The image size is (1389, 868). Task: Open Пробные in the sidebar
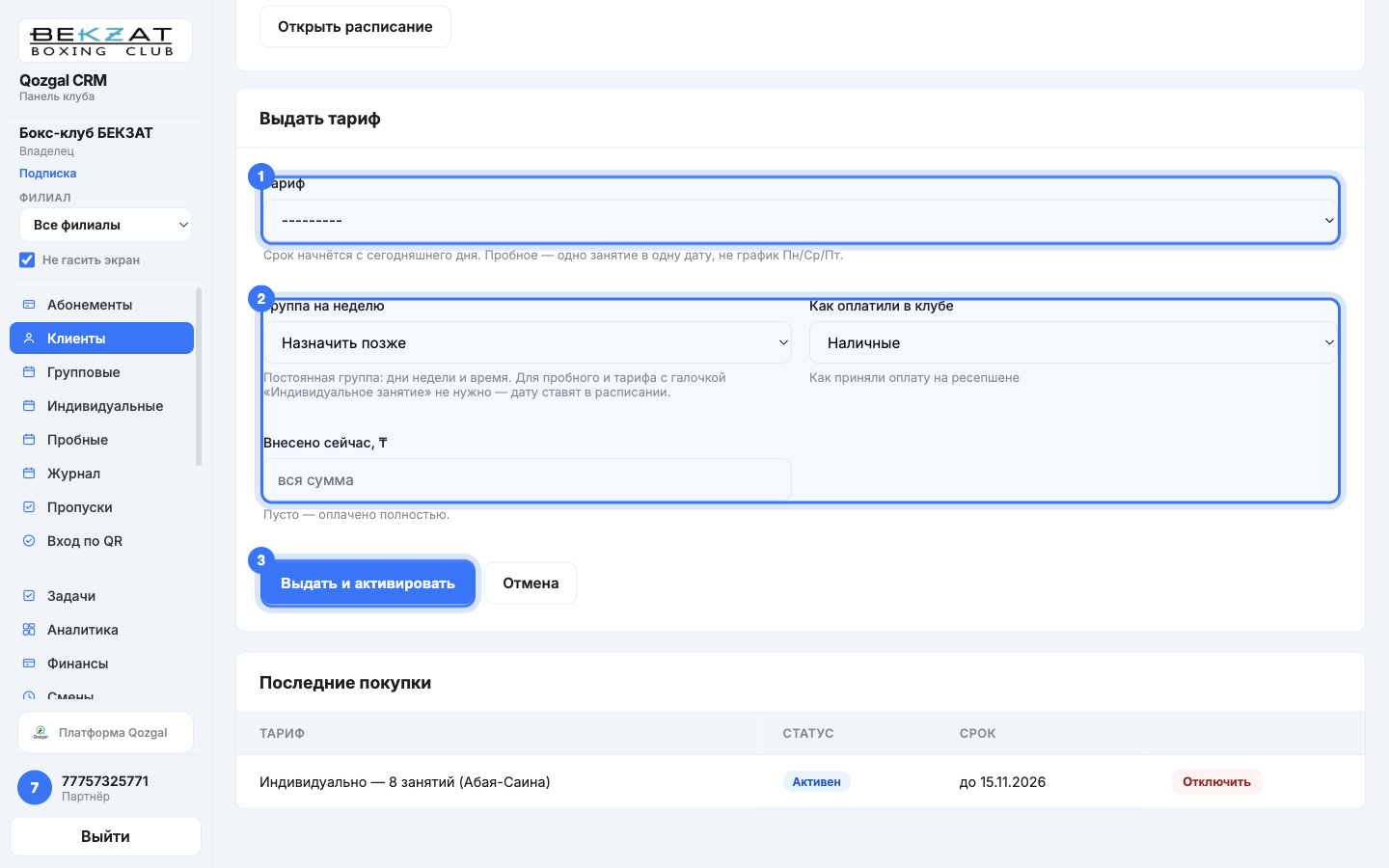(101, 440)
